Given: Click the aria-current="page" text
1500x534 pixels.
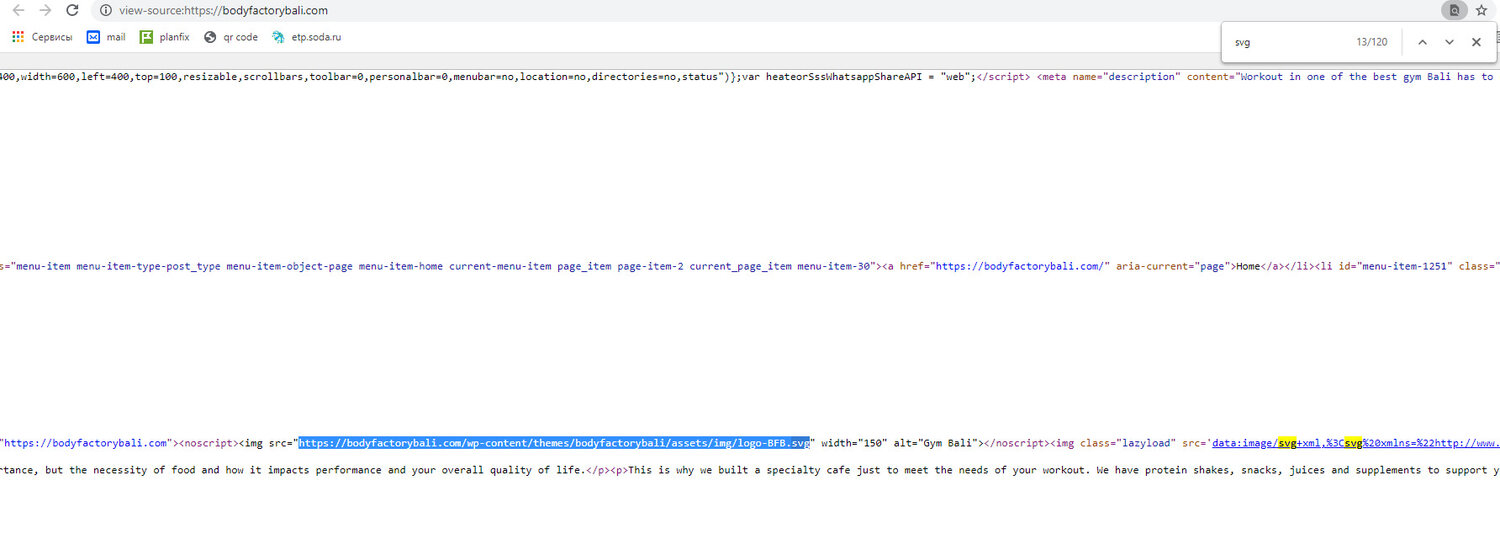Looking at the screenshot, I should pos(1173,267).
